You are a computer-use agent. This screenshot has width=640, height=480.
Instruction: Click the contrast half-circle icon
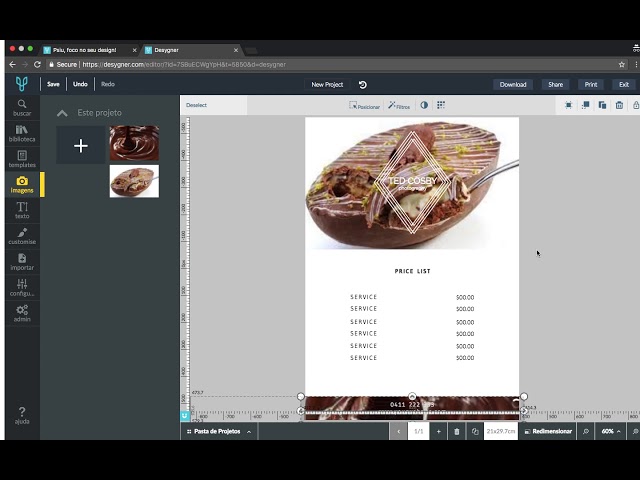pos(424,105)
